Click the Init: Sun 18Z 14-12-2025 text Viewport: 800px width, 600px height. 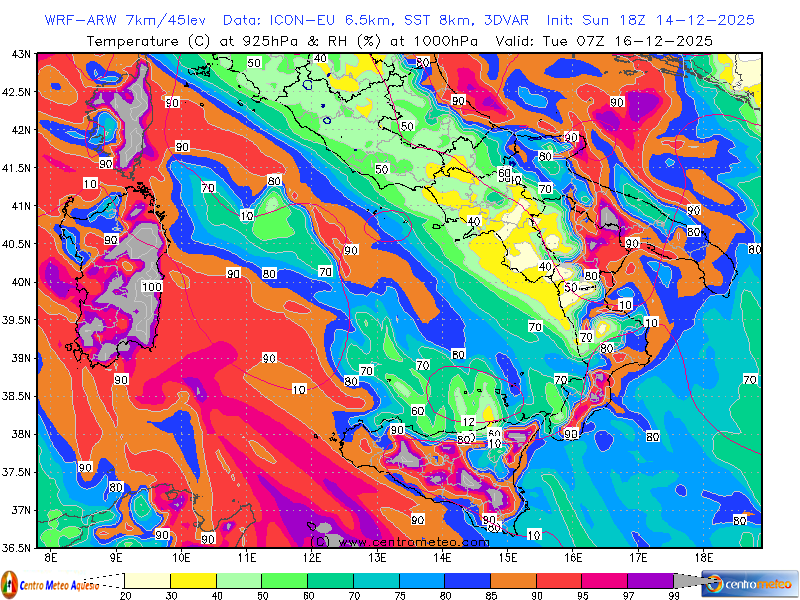(x=650, y=20)
